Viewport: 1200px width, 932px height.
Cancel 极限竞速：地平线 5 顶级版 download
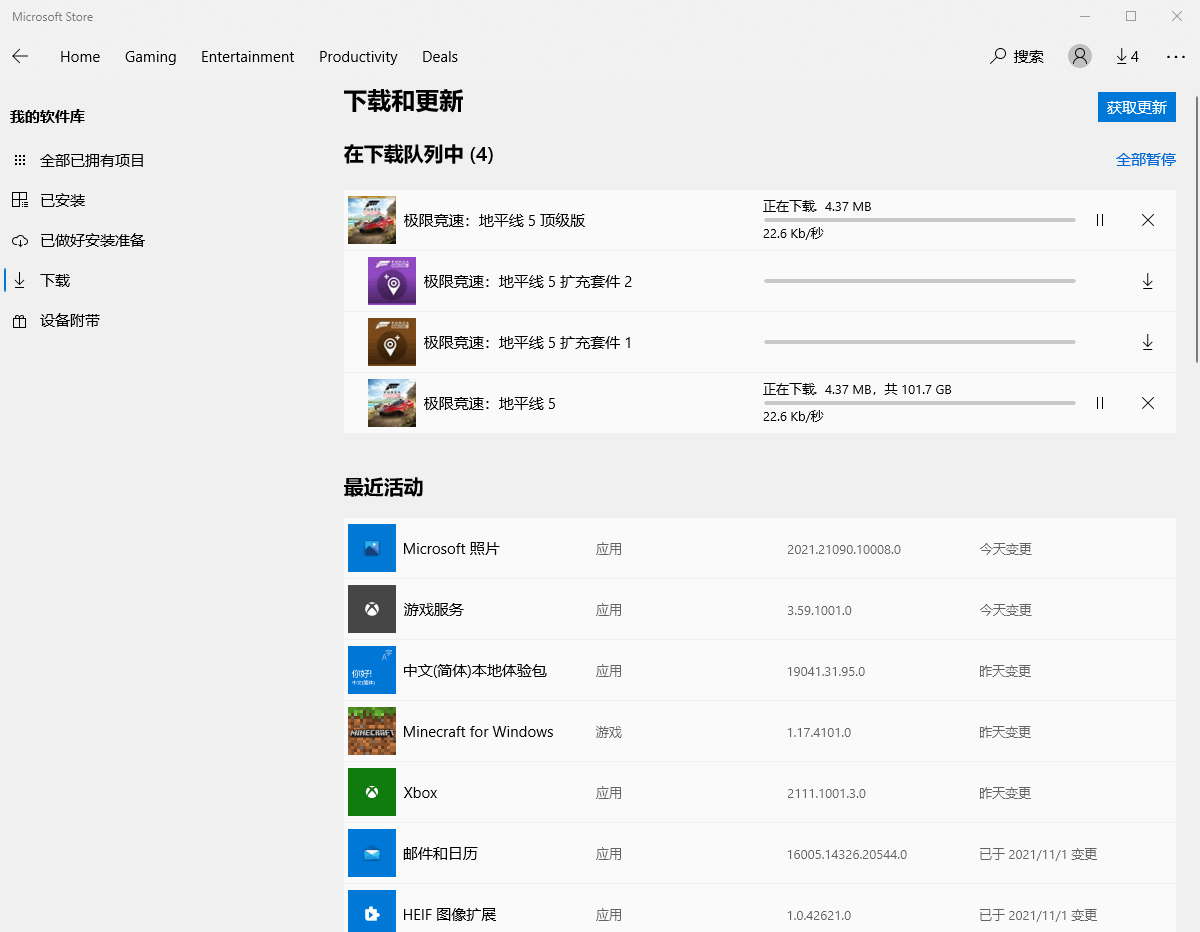click(1148, 220)
